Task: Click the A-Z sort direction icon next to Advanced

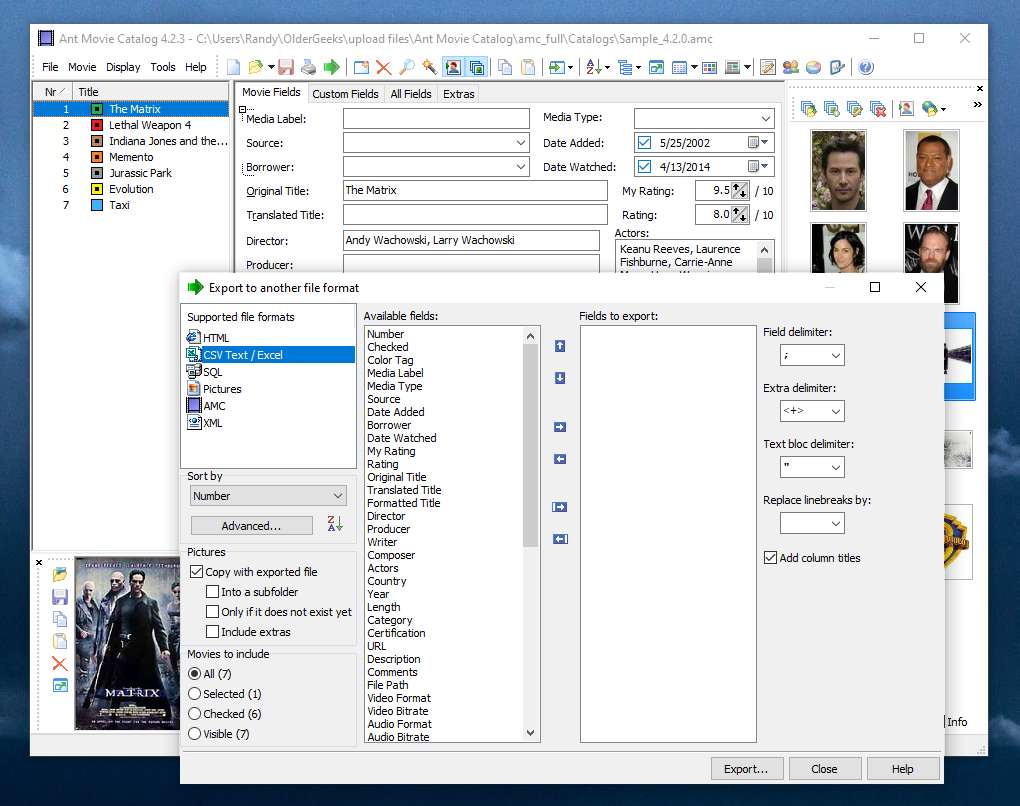Action: pyautogui.click(x=335, y=524)
